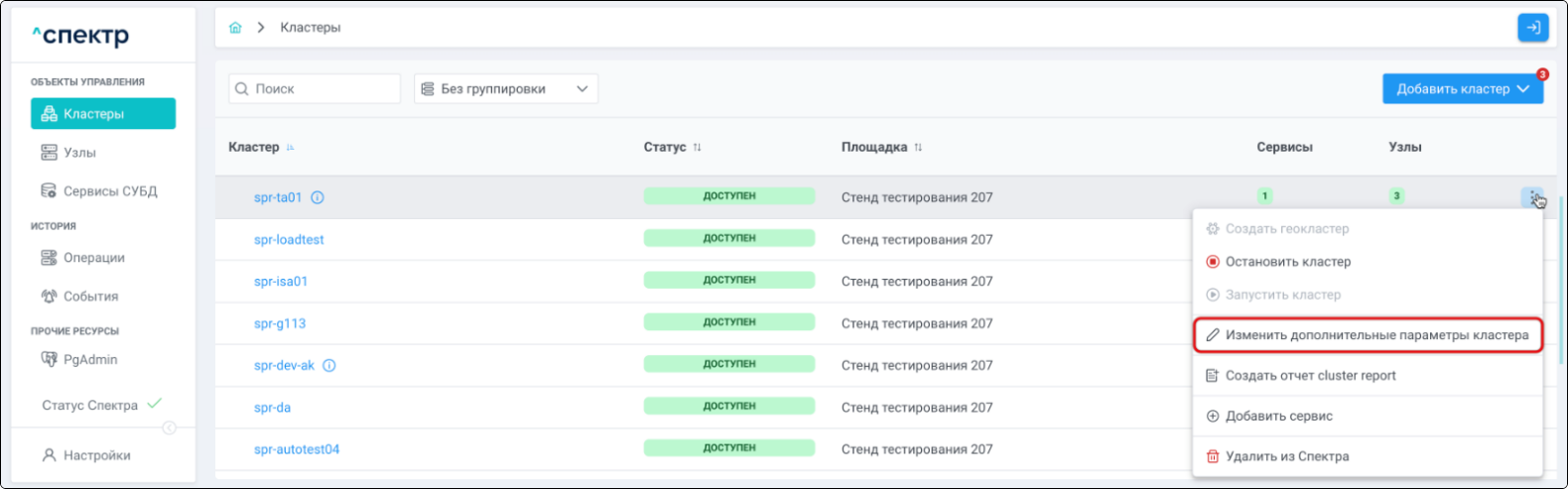Viewport: 1568px width, 489px height.
Task: Sort table by Площадка column
Action: point(918,147)
